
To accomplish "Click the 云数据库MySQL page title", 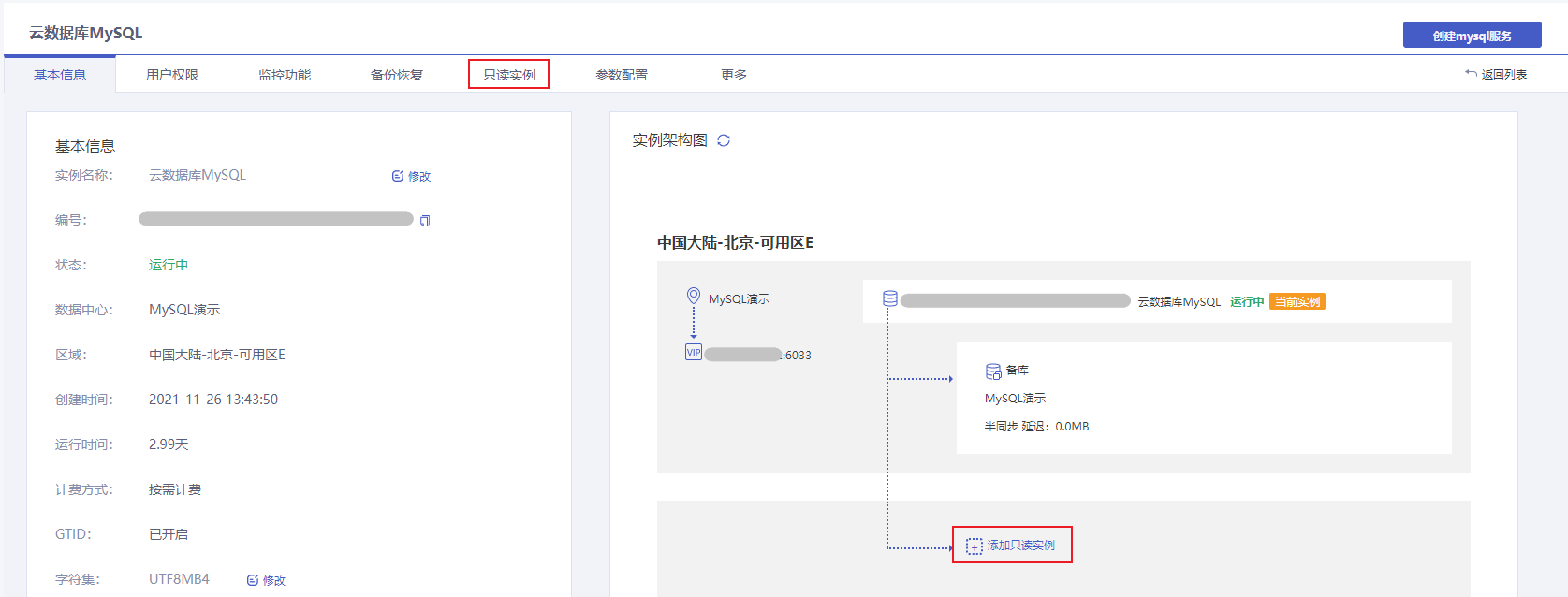I will [x=86, y=33].
